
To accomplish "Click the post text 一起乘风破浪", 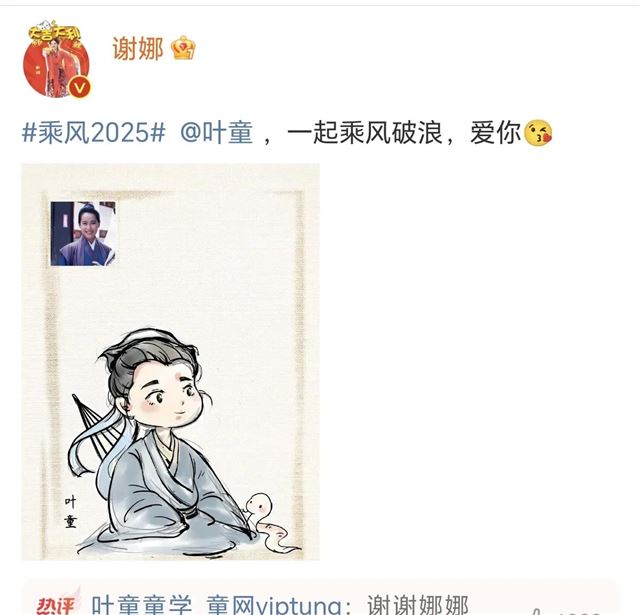I will [364, 133].
